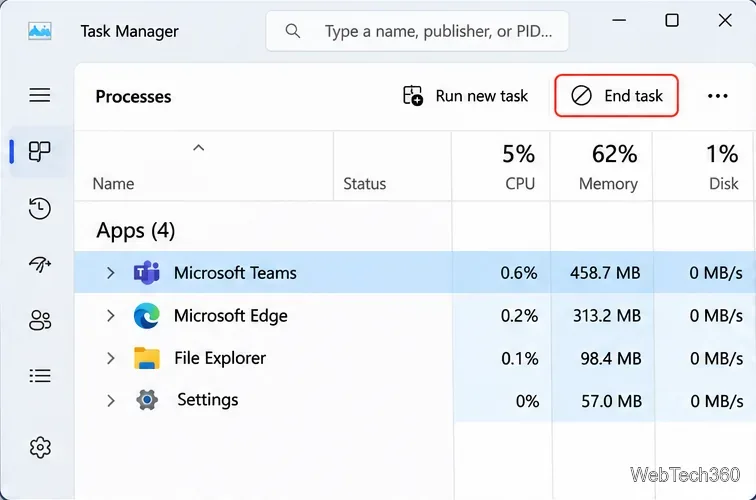
Task: Click the 0.6% CPU value
Action: pos(519,273)
